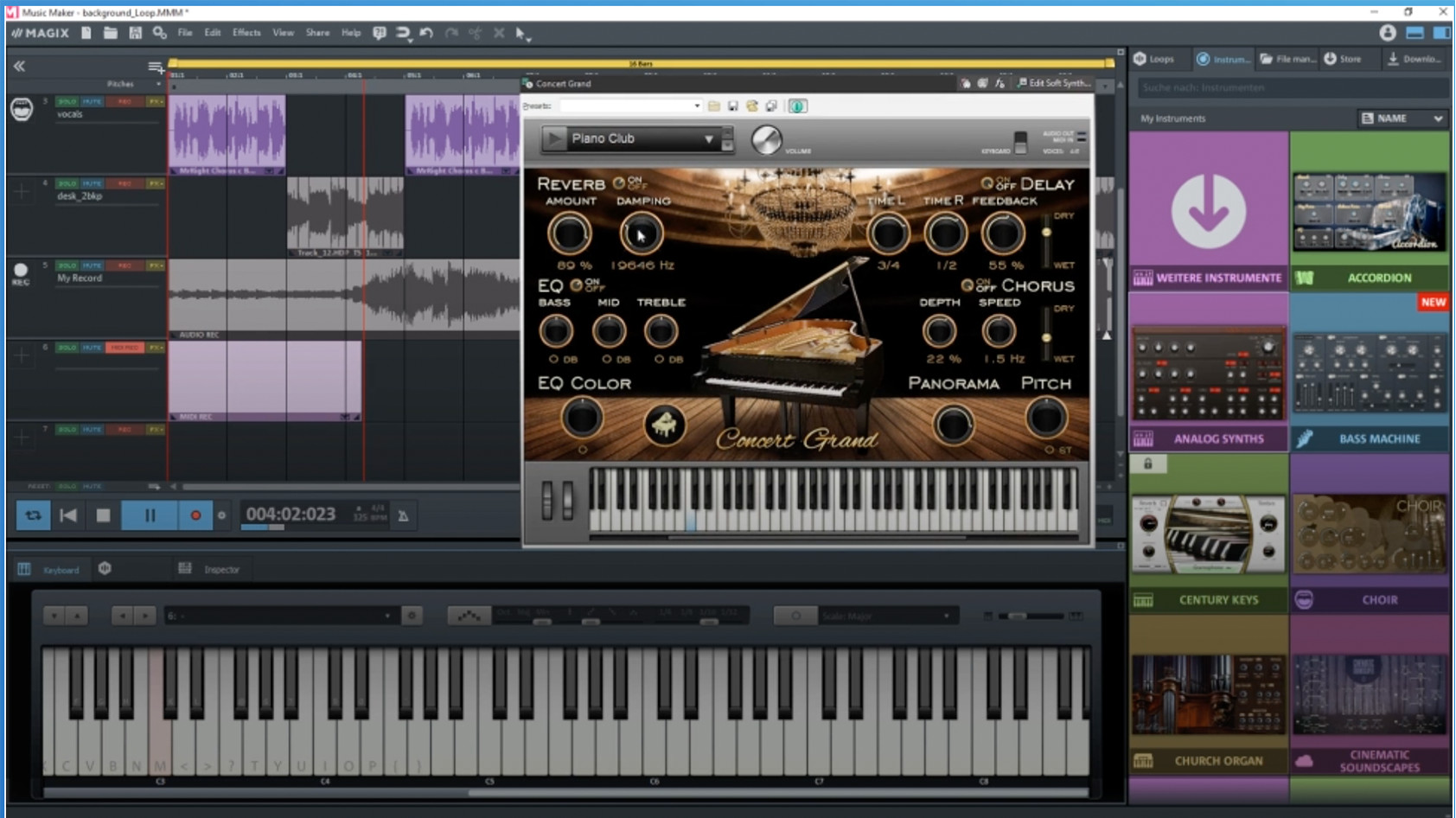Screen dimensions: 1456x818
Task: Toggle the loop playback button
Action: (33, 515)
